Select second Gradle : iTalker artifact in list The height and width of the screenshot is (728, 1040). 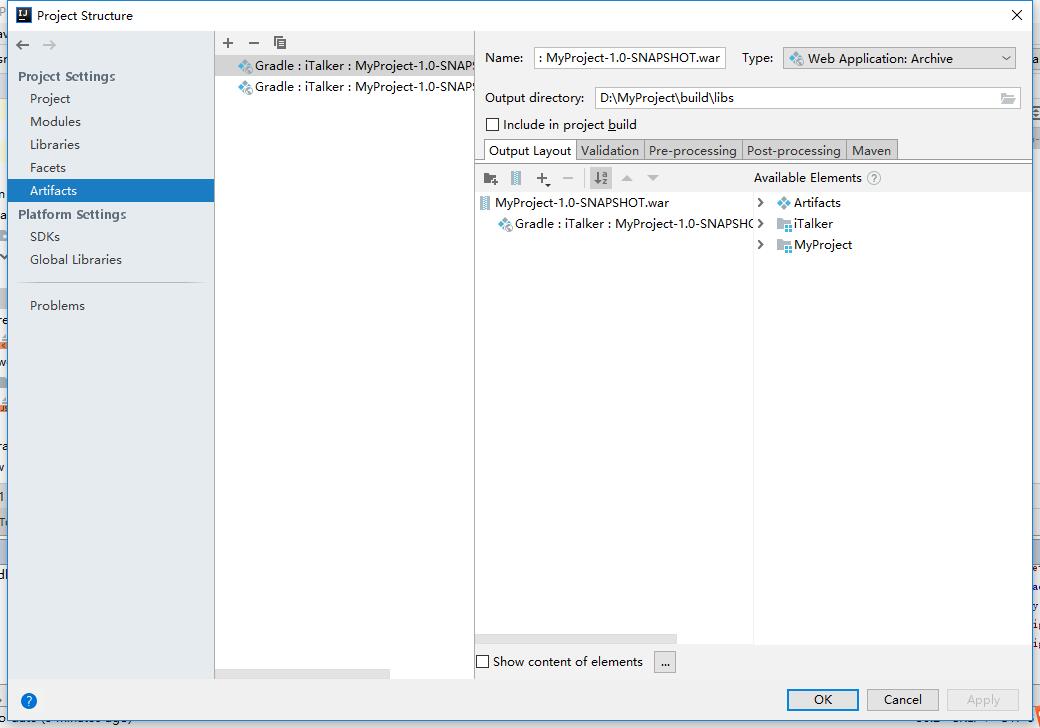pos(345,87)
